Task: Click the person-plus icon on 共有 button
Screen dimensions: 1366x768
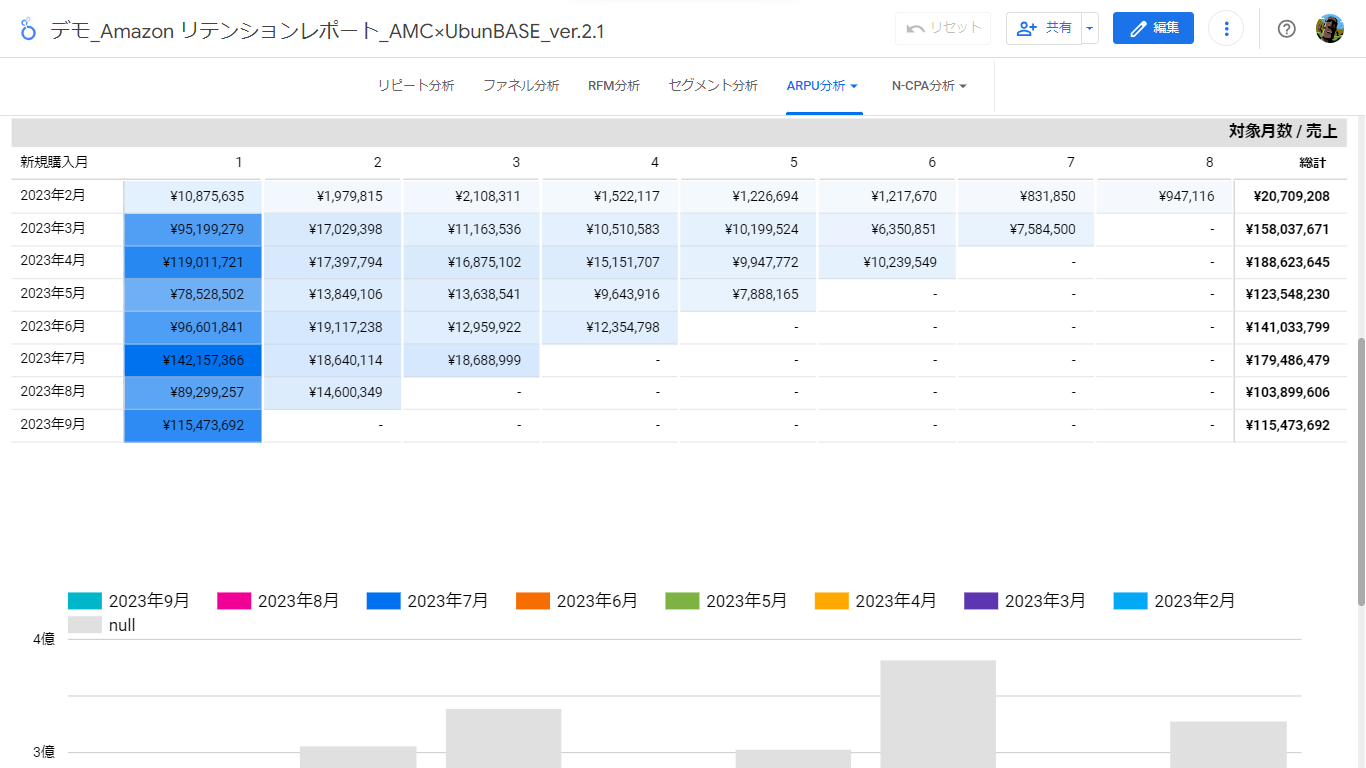Action: click(x=1025, y=27)
